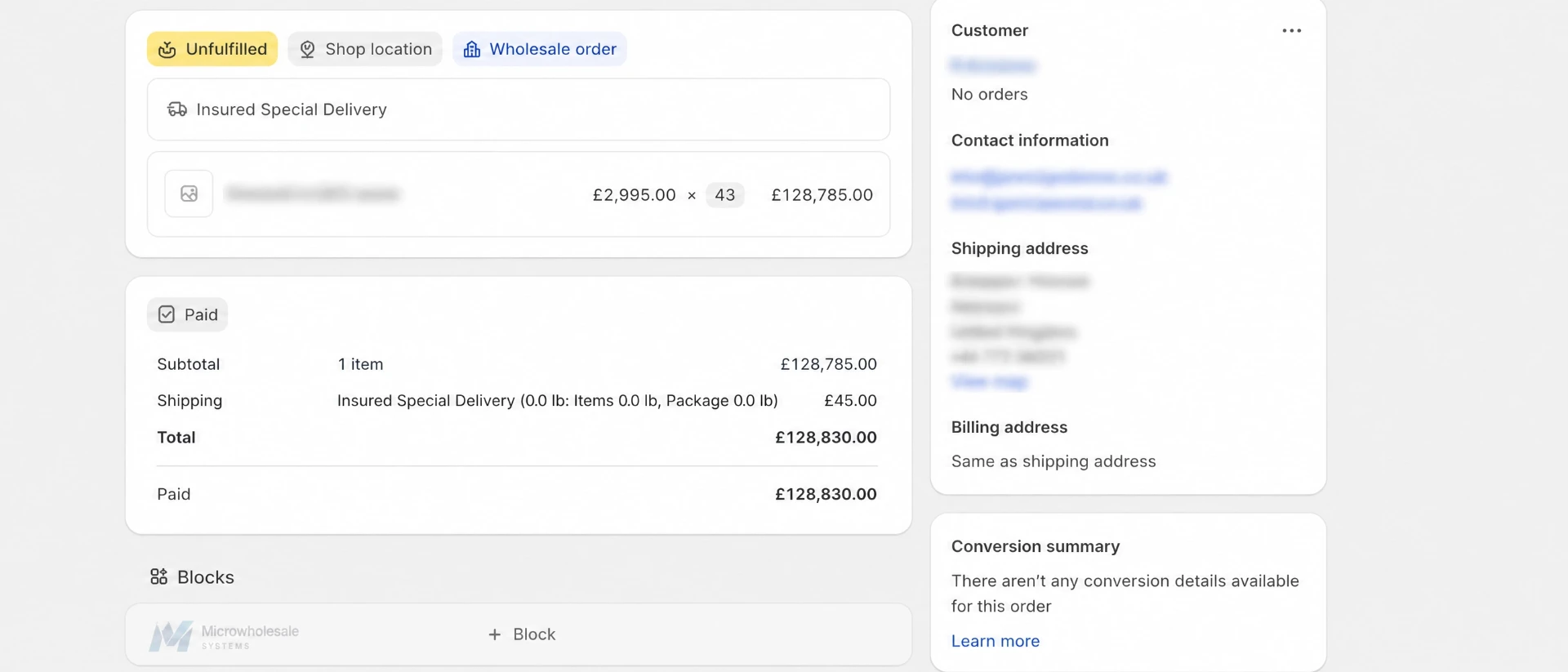This screenshot has width=1568, height=672.
Task: Click the Paid checkmark icon
Action: pyautogui.click(x=167, y=314)
